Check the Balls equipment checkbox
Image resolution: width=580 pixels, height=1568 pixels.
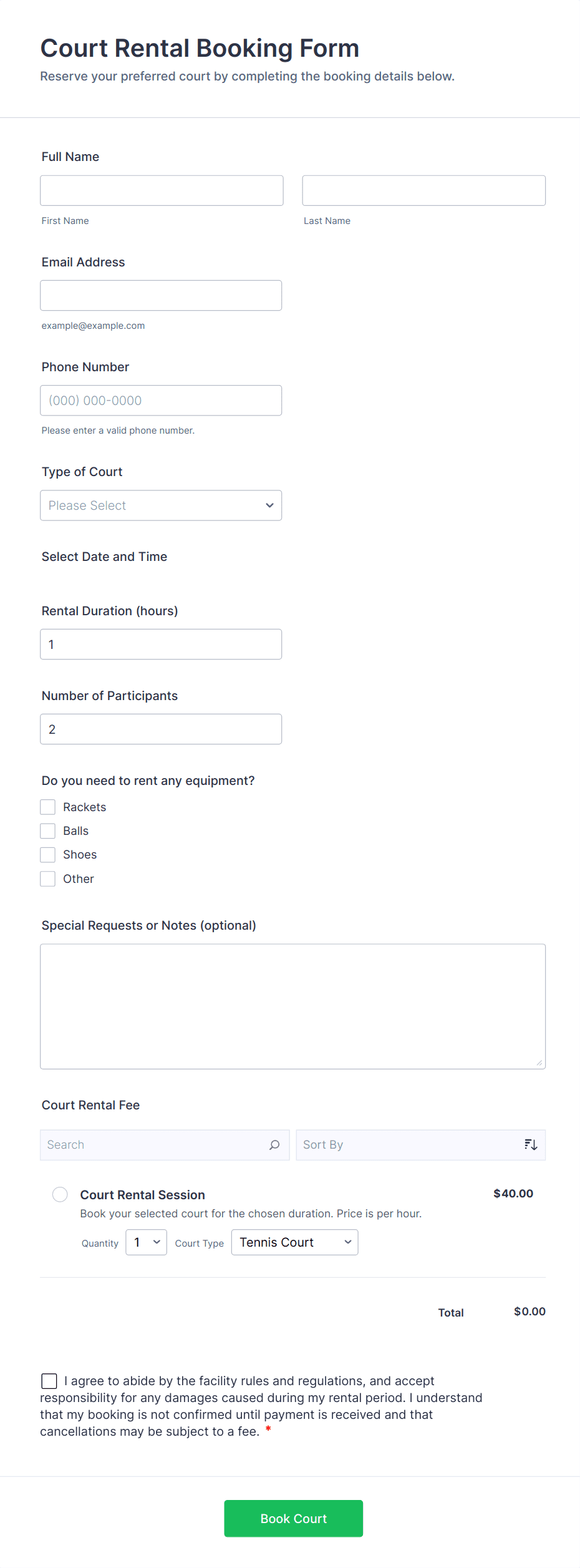48,831
